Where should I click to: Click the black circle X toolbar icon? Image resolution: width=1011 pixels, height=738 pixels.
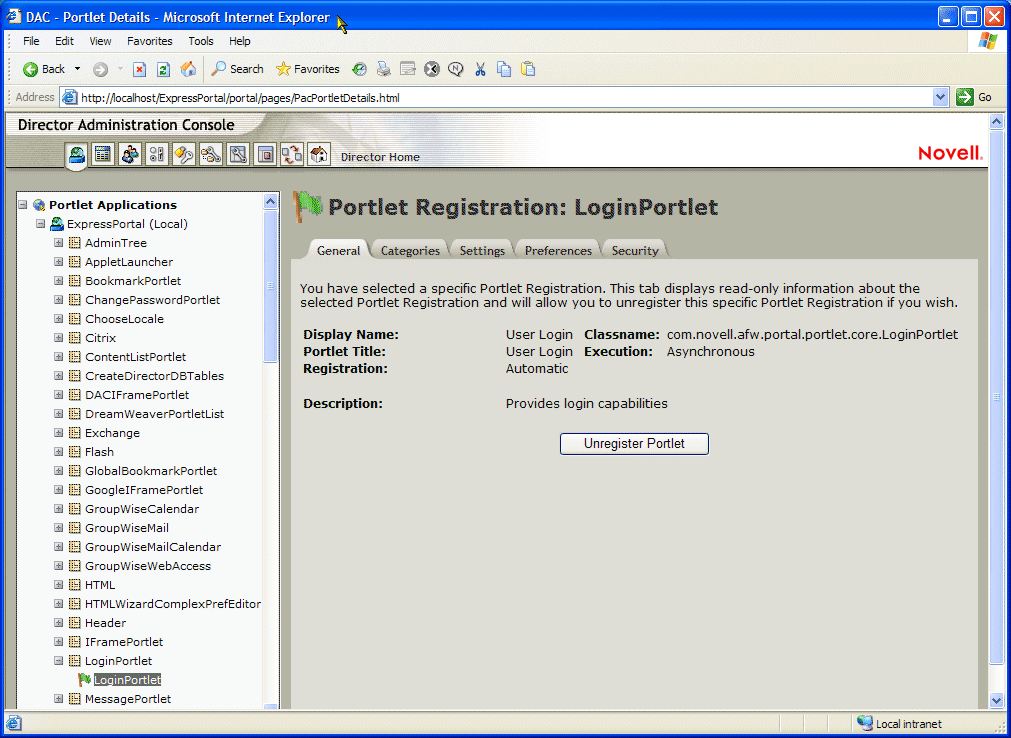pyautogui.click(x=432, y=69)
